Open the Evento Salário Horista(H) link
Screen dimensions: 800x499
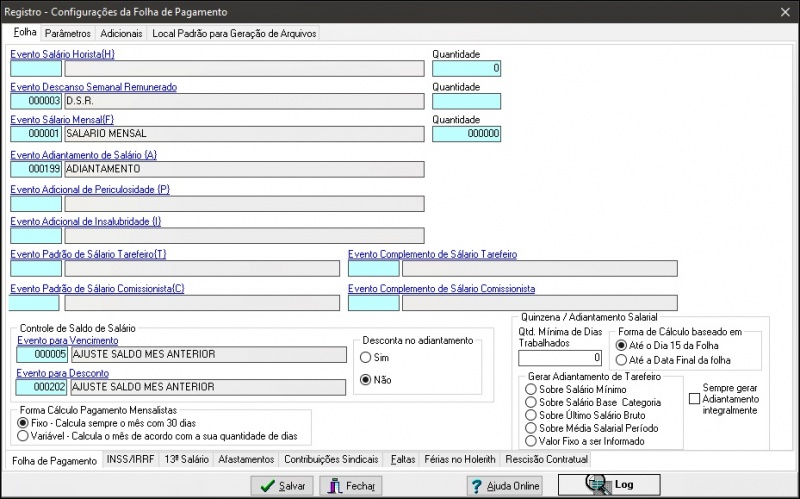click(x=62, y=54)
